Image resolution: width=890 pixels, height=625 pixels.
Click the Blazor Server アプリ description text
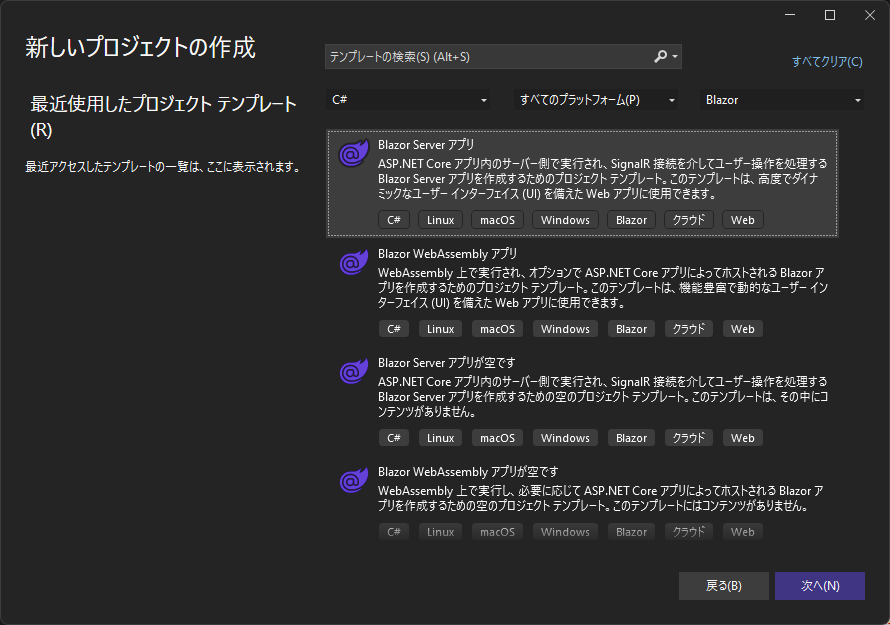click(603, 179)
